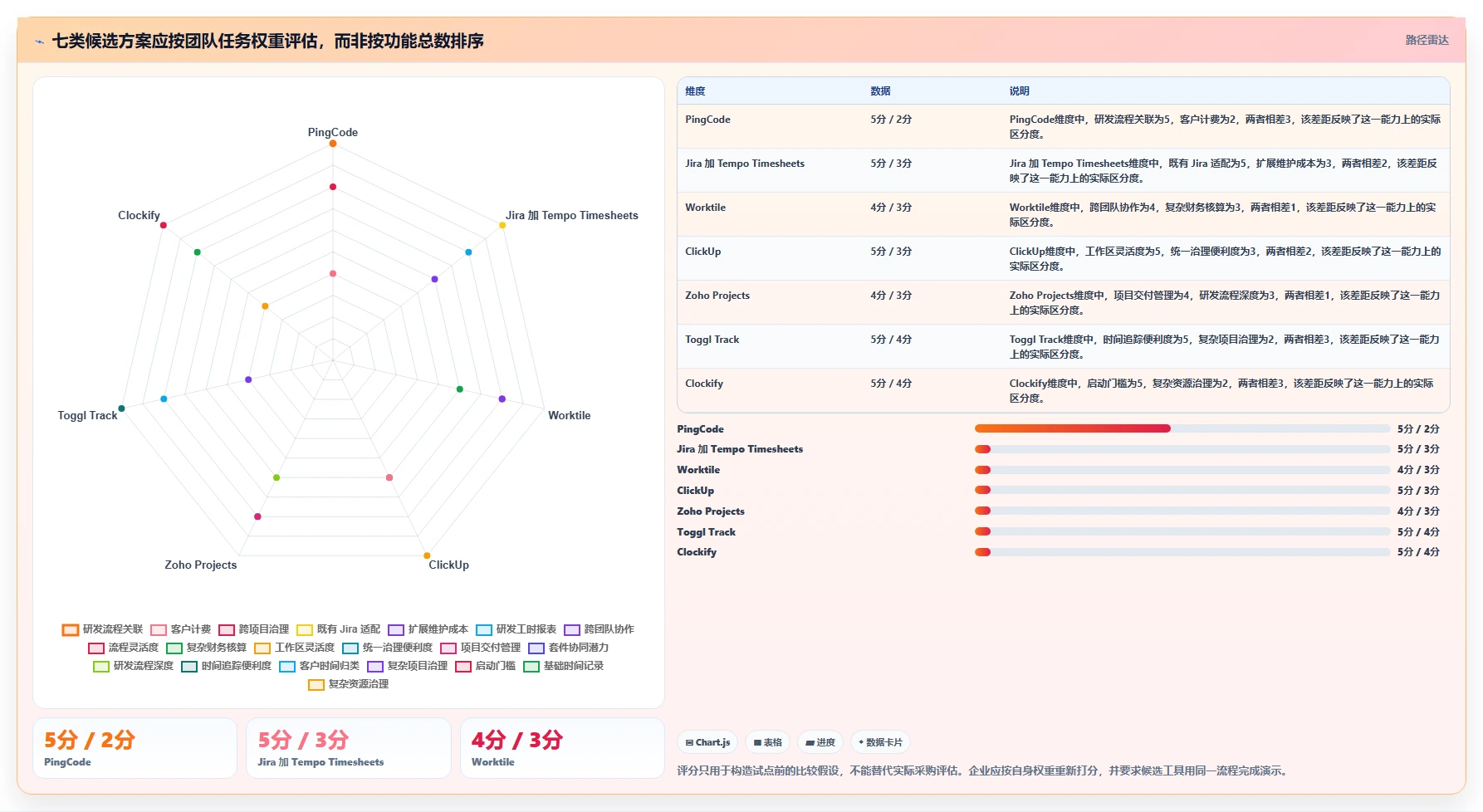Click the Zoho Projects progress value 4分 / 3分
The width and height of the screenshot is (1483, 812).
pos(1418,511)
